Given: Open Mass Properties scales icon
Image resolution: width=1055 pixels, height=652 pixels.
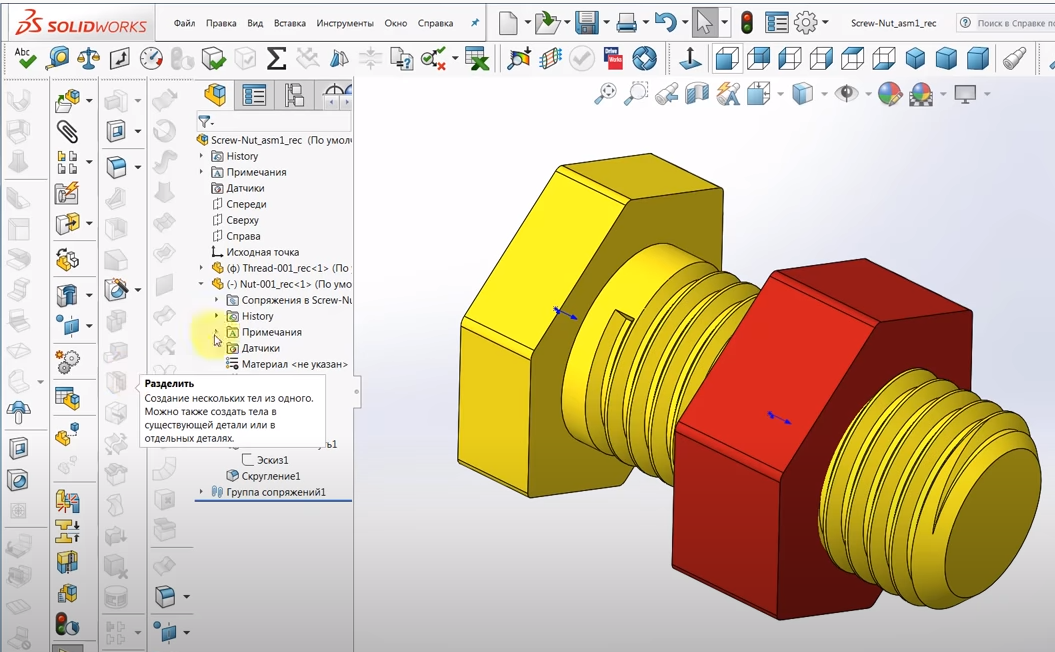Looking at the screenshot, I should 88,59.
